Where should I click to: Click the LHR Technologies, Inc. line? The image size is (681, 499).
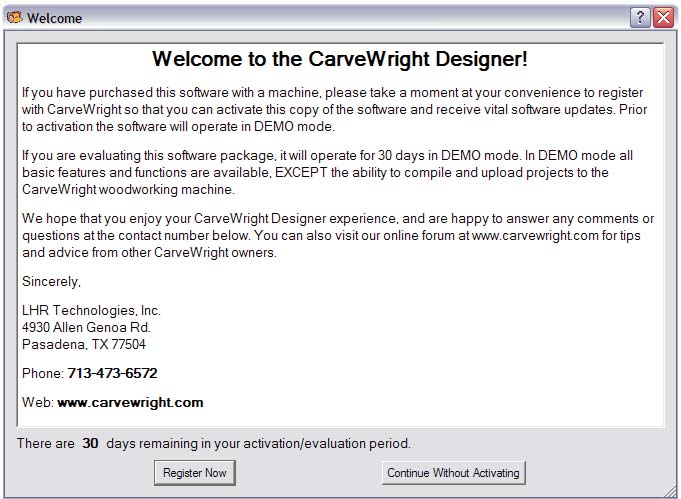click(91, 310)
